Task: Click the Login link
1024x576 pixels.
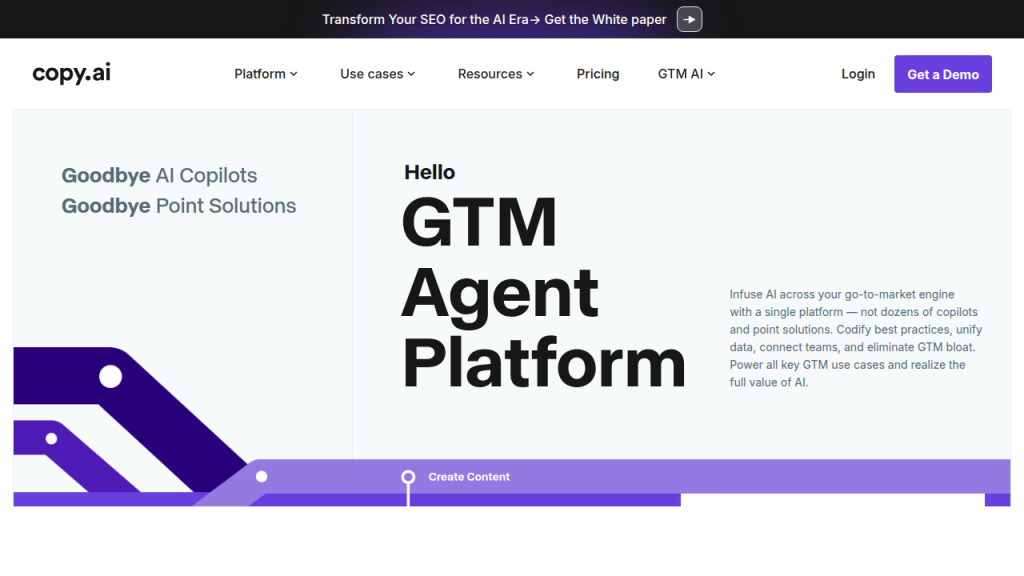Action: [858, 74]
